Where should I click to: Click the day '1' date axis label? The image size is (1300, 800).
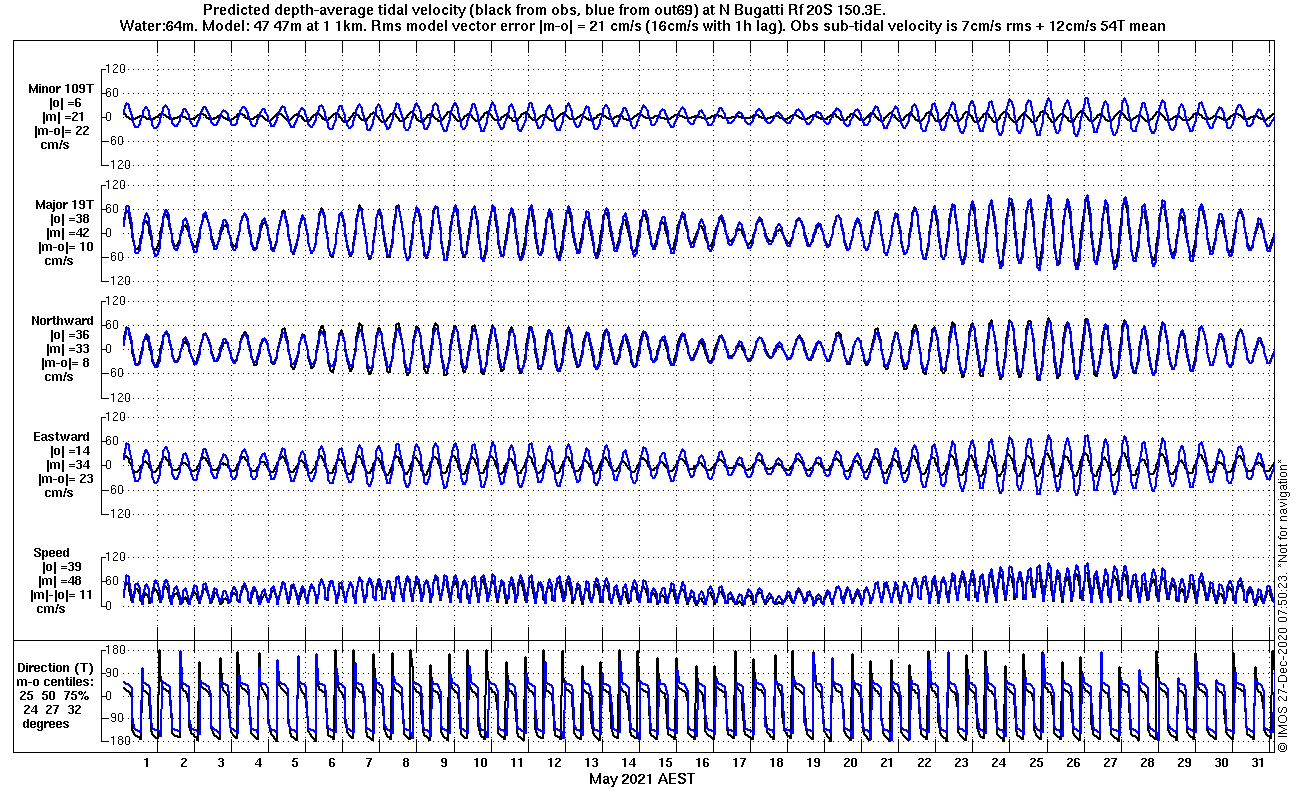pos(147,763)
